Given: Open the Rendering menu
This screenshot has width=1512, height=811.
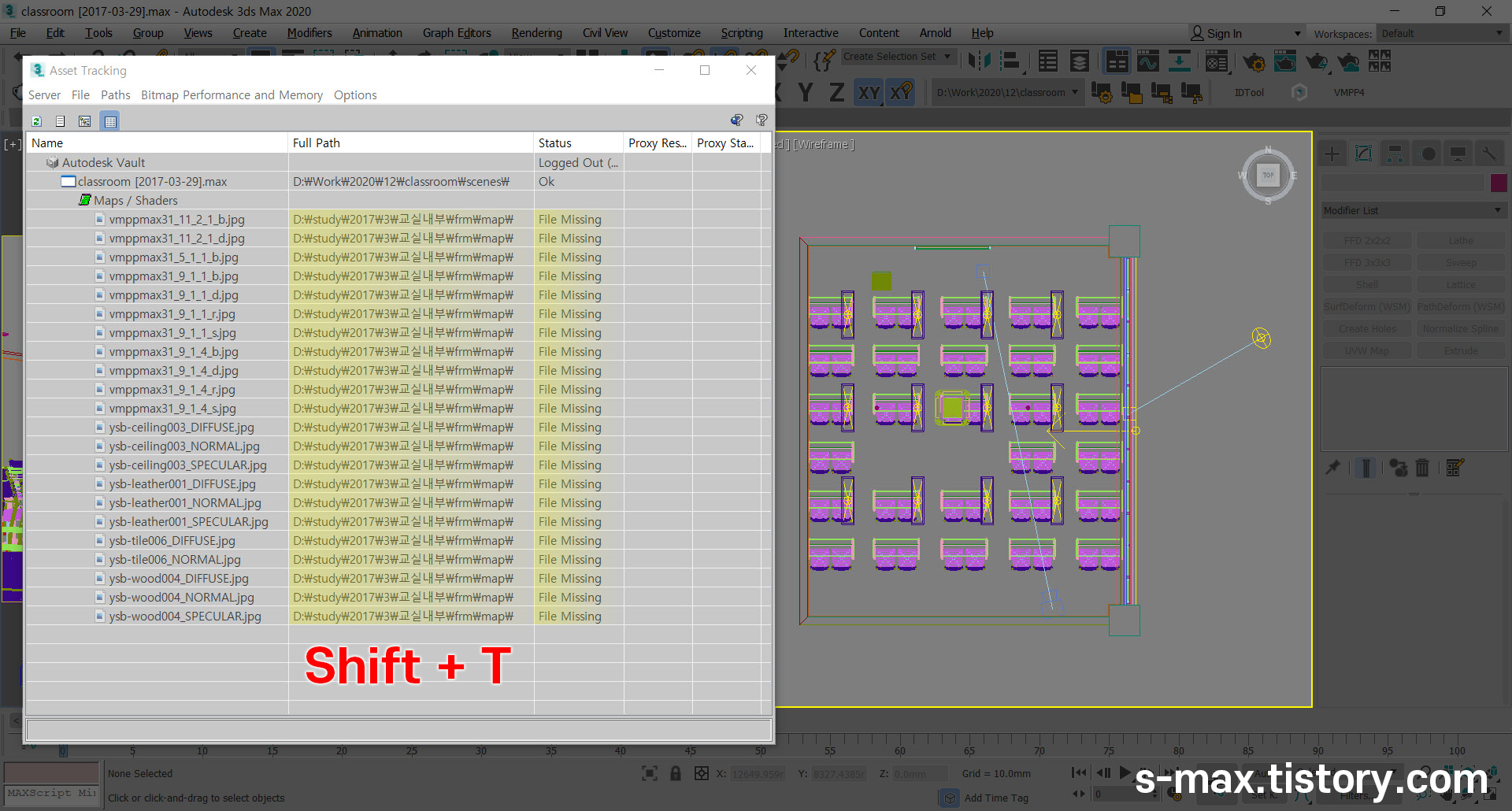Looking at the screenshot, I should point(536,33).
